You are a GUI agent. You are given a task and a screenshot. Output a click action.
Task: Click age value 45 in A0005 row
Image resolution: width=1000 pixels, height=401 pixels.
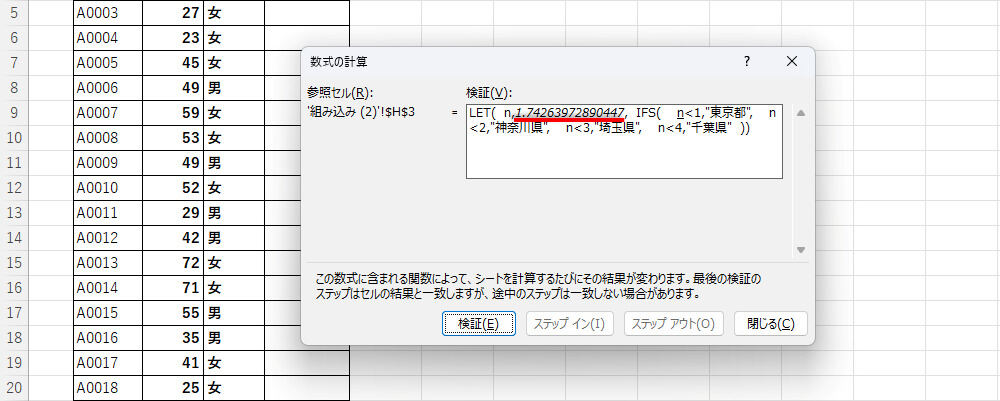point(173,62)
